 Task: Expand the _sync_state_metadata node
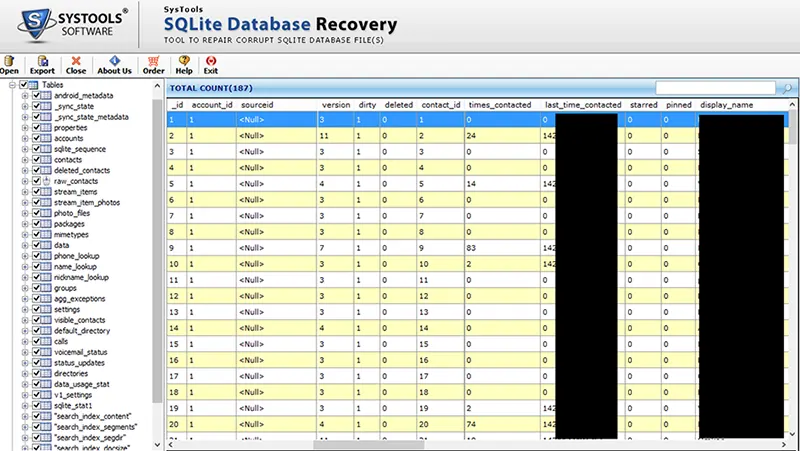[24, 117]
